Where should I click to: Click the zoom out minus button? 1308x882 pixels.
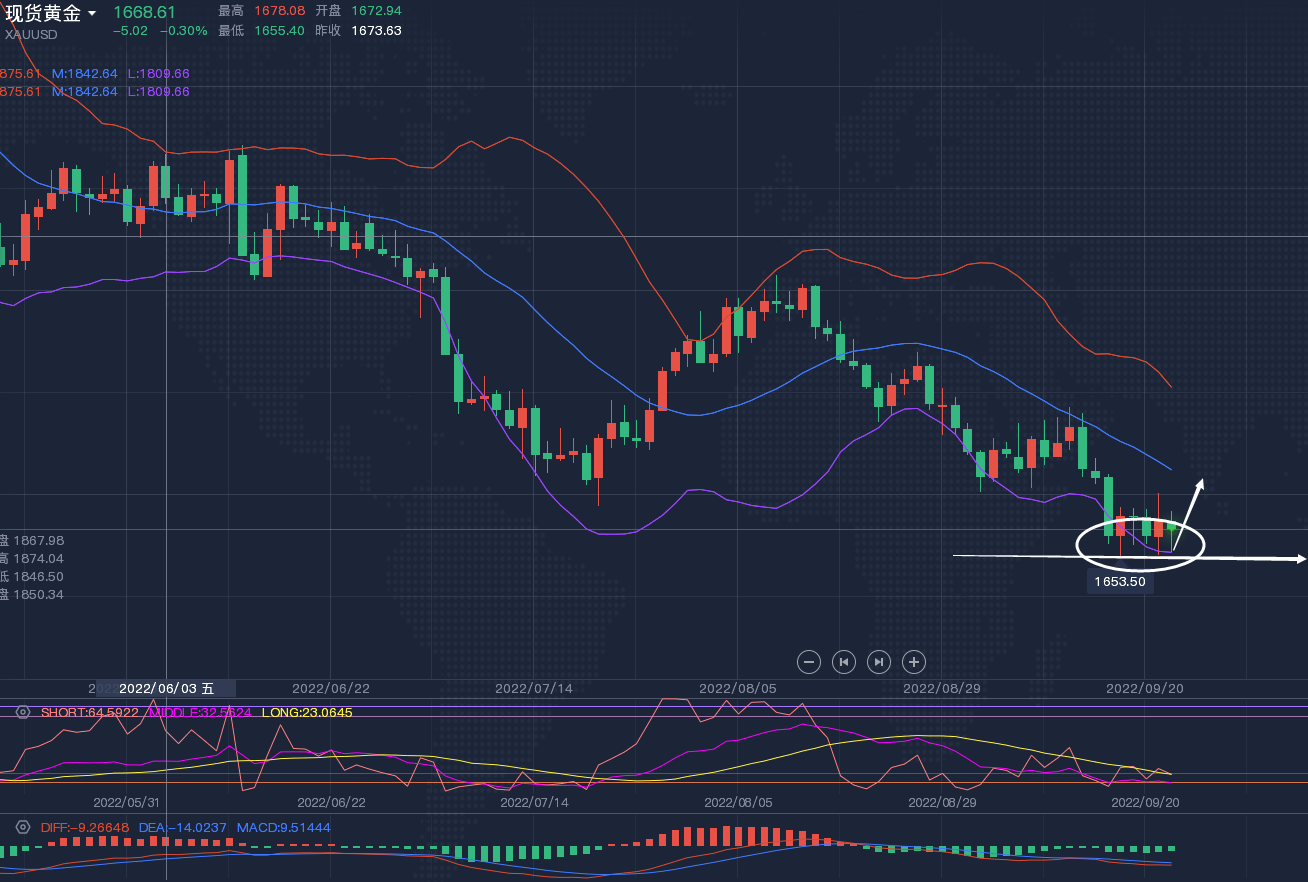[x=810, y=661]
